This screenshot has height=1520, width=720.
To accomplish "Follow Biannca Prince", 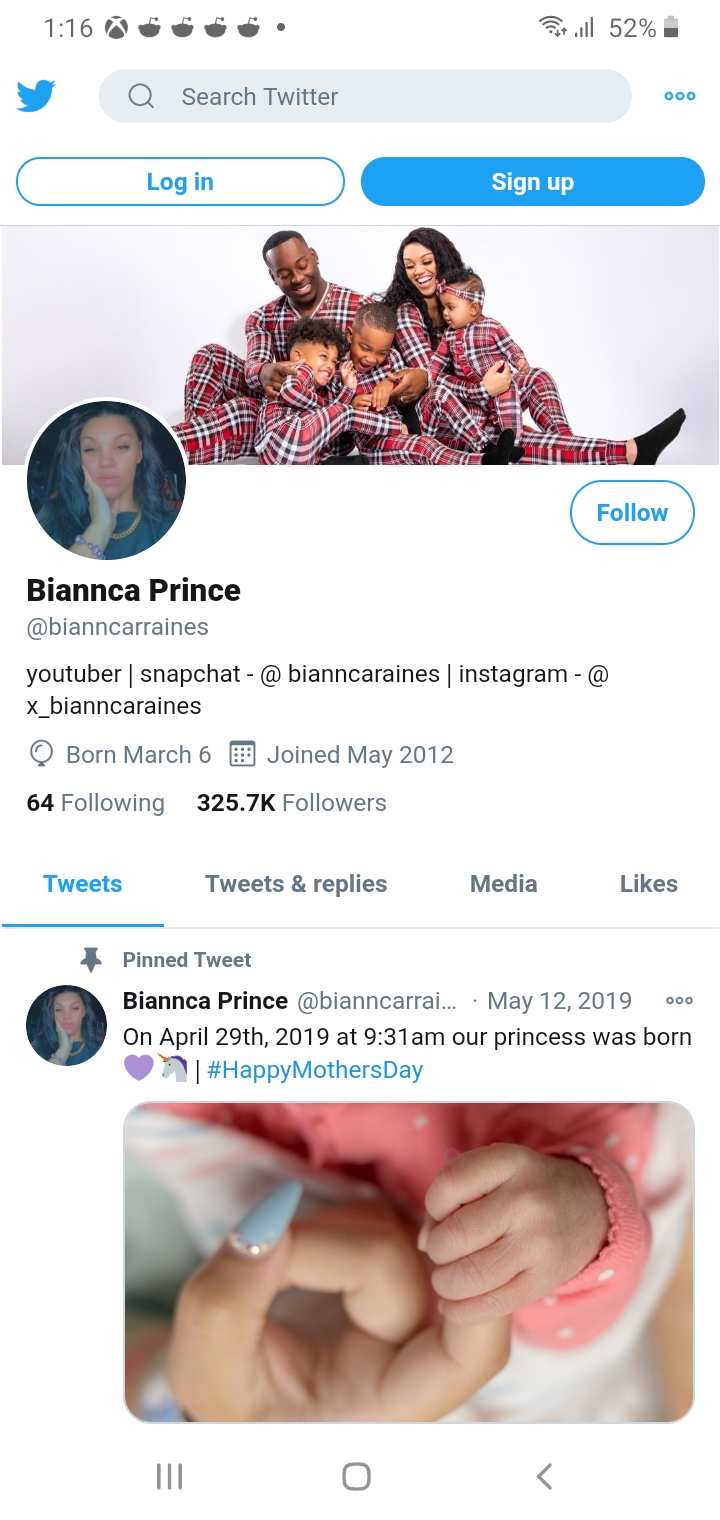I will pyautogui.click(x=632, y=513).
